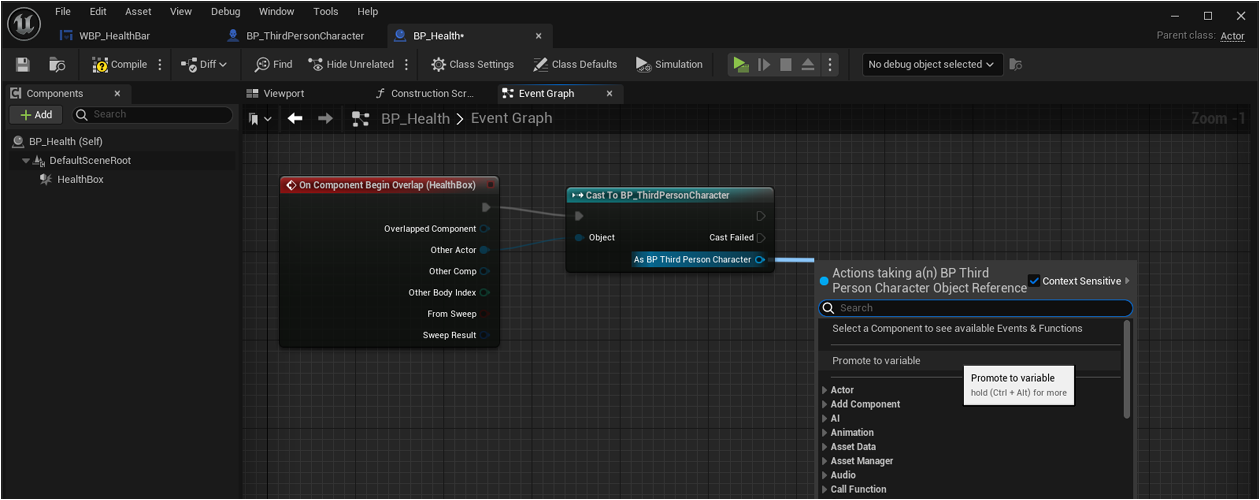Click the Overlapped Component output pin
1260x500 pixels.
tap(485, 229)
